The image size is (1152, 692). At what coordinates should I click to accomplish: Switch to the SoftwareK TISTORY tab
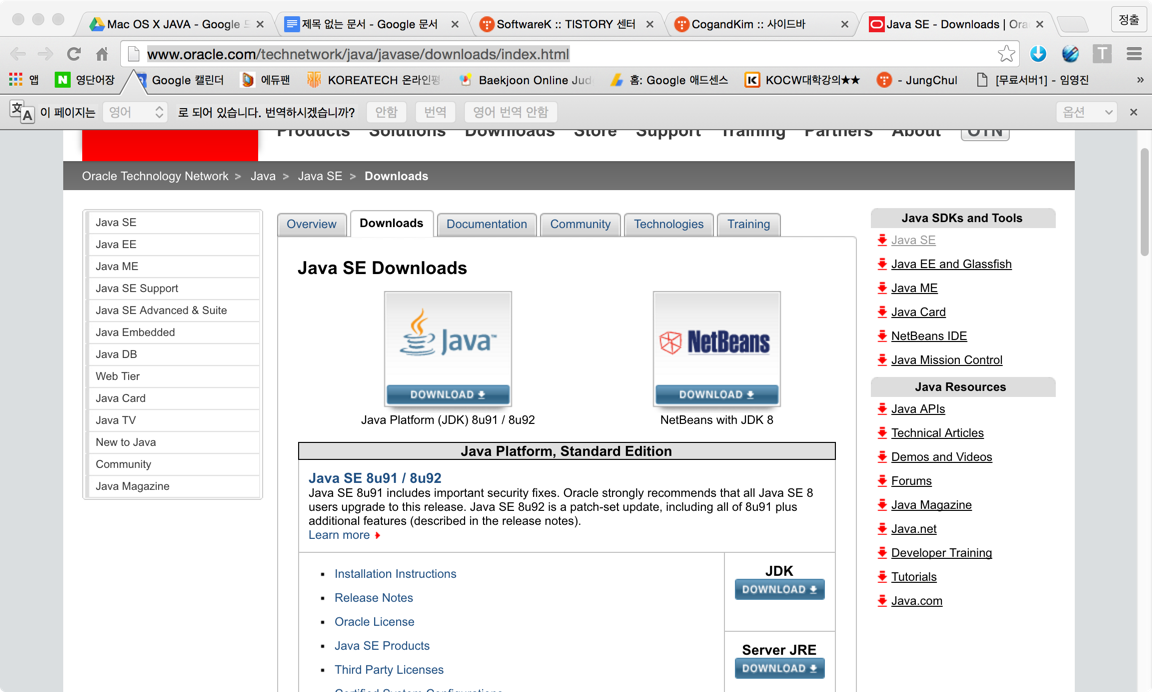click(565, 24)
